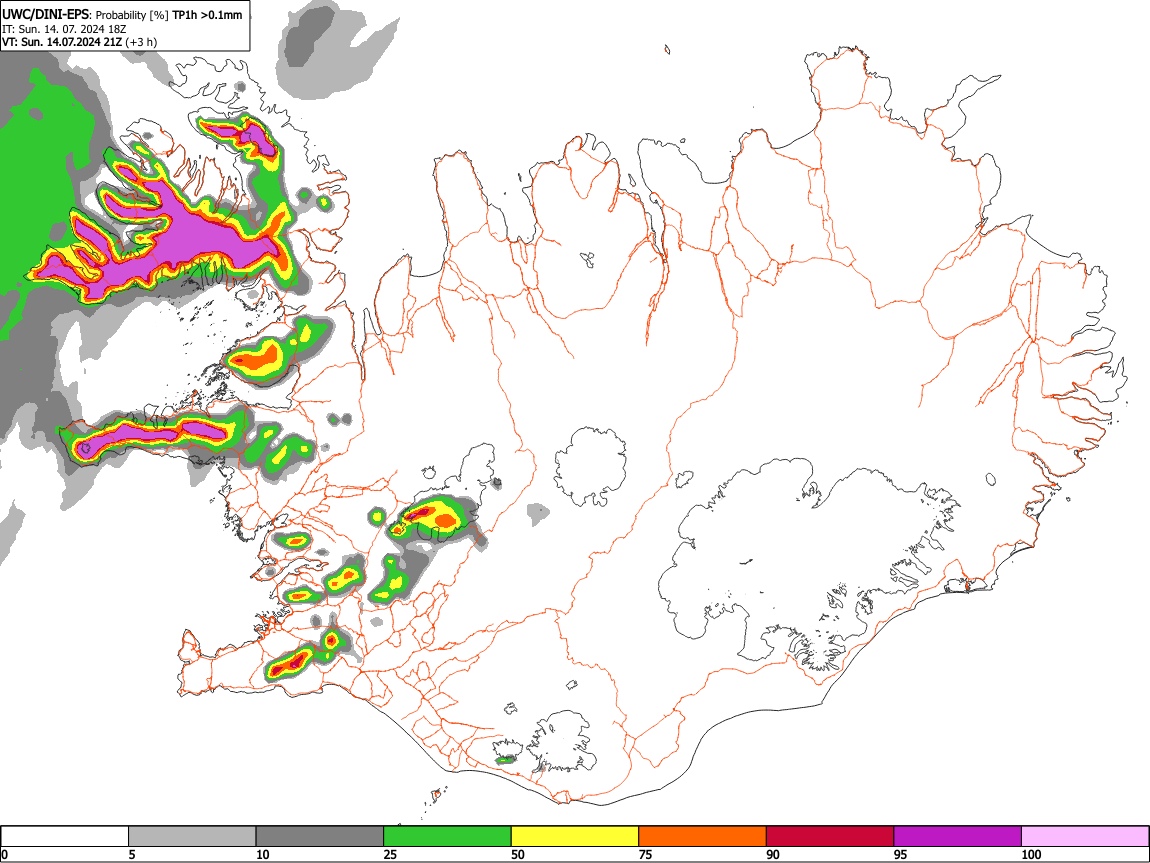Click the green 25–50% legend swatch

(447, 837)
